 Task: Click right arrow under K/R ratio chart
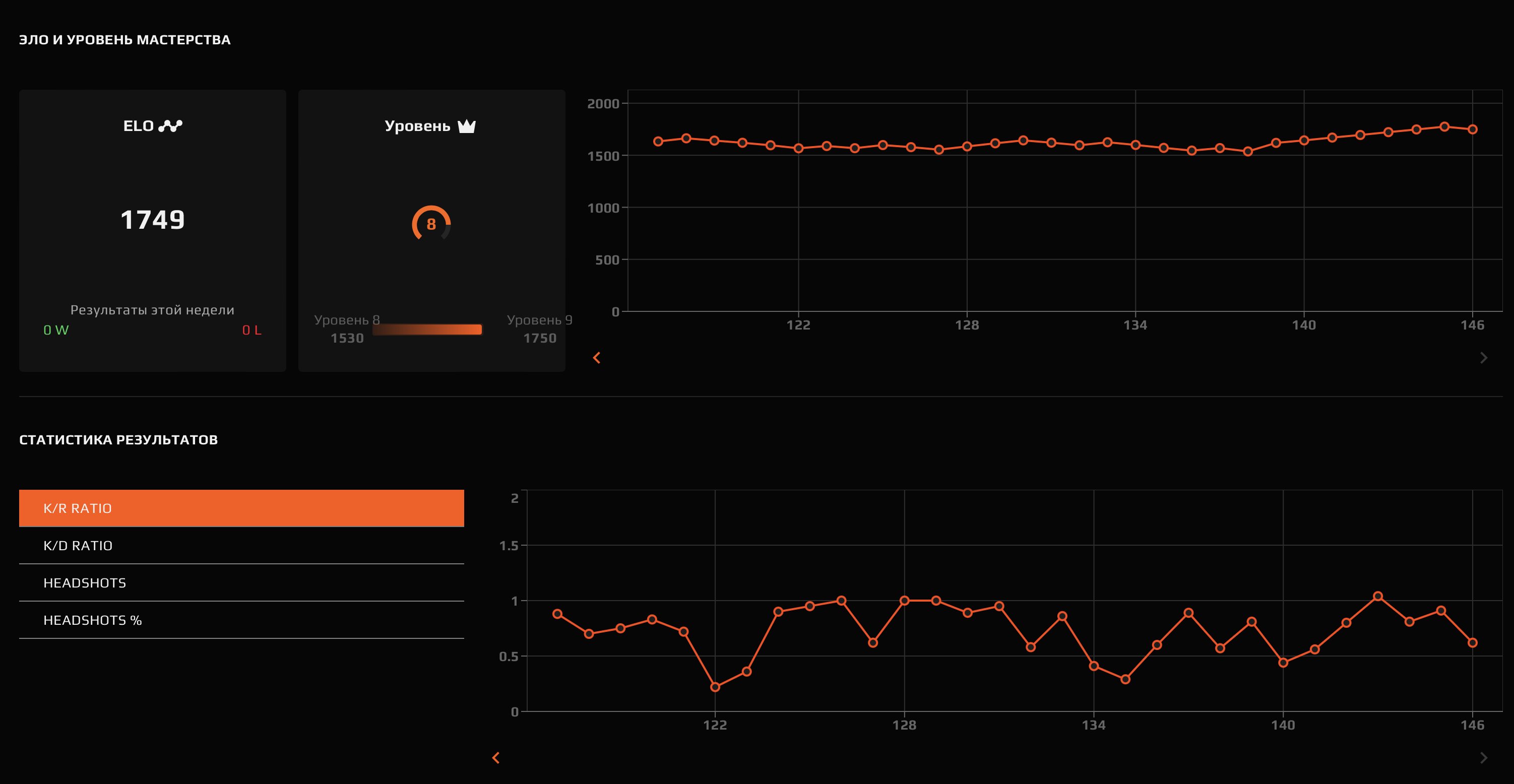tap(1483, 758)
